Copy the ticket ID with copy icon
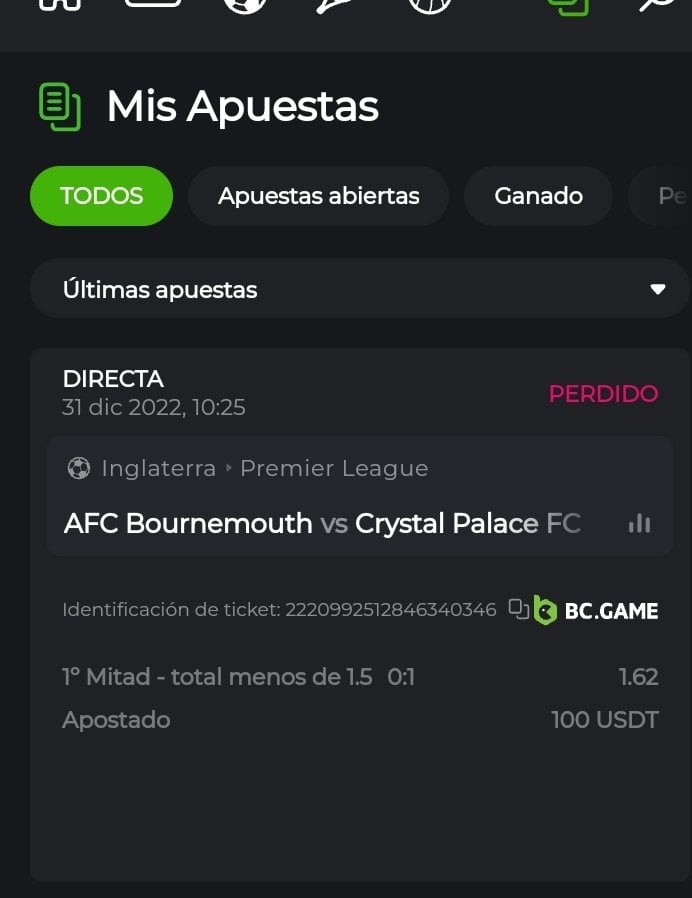 (518, 608)
